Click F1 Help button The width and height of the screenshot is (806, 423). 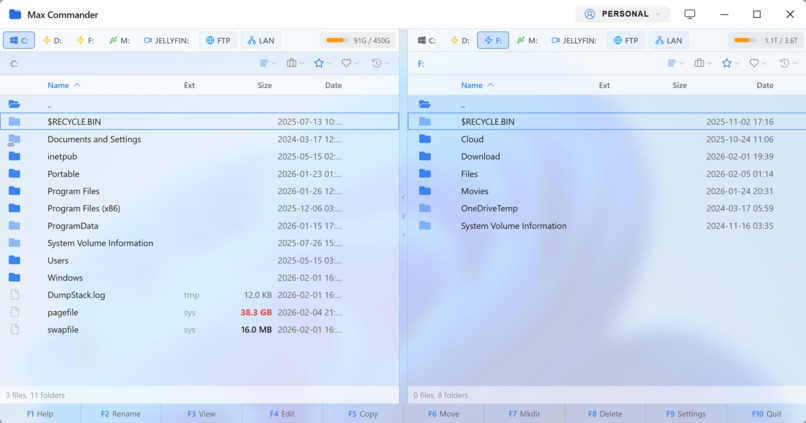tap(40, 414)
